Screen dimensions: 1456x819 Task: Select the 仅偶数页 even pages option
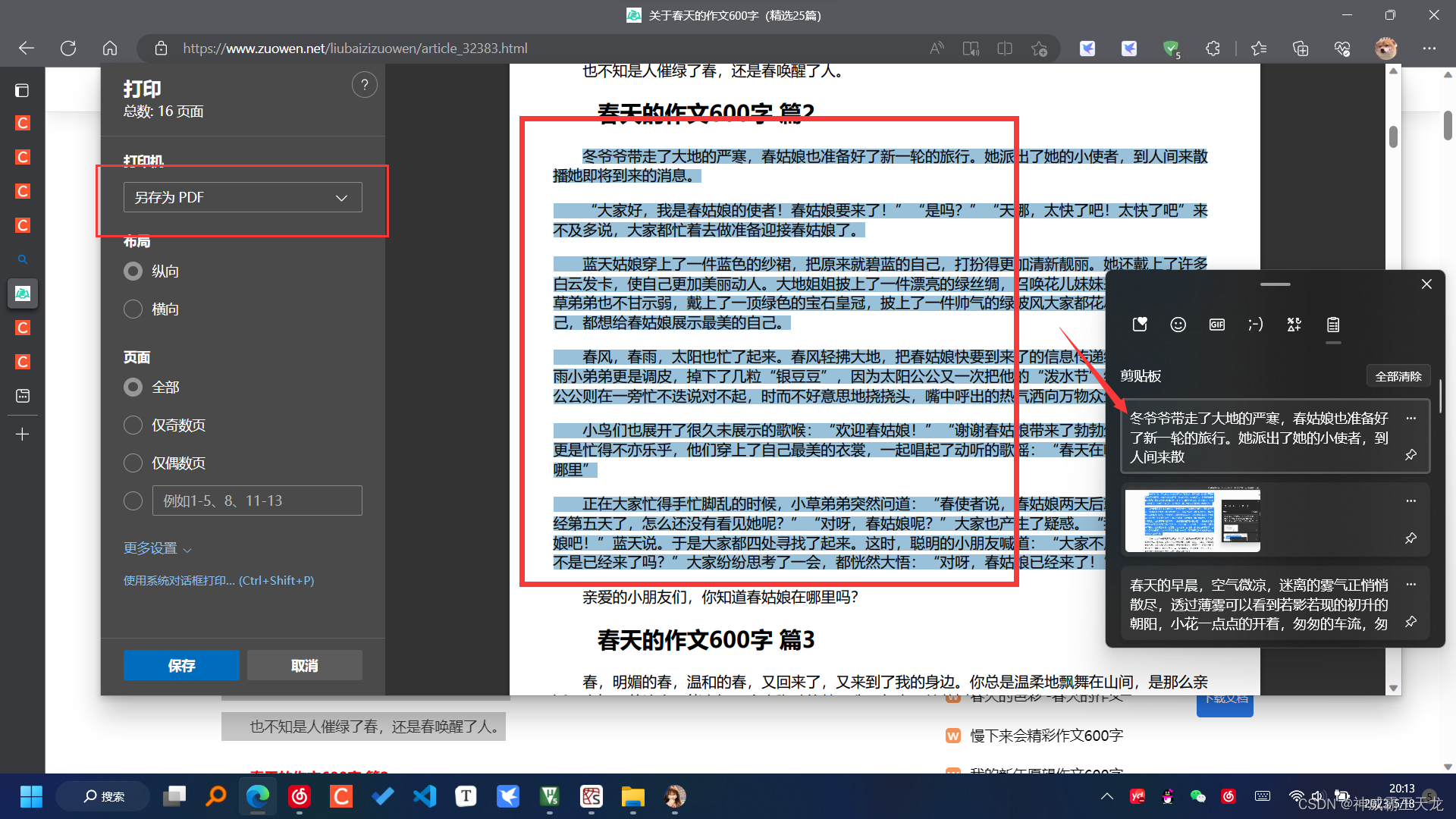(x=133, y=463)
